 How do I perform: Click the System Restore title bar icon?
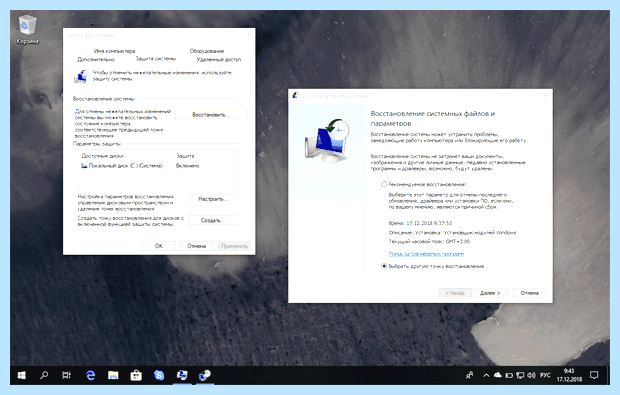(x=295, y=95)
